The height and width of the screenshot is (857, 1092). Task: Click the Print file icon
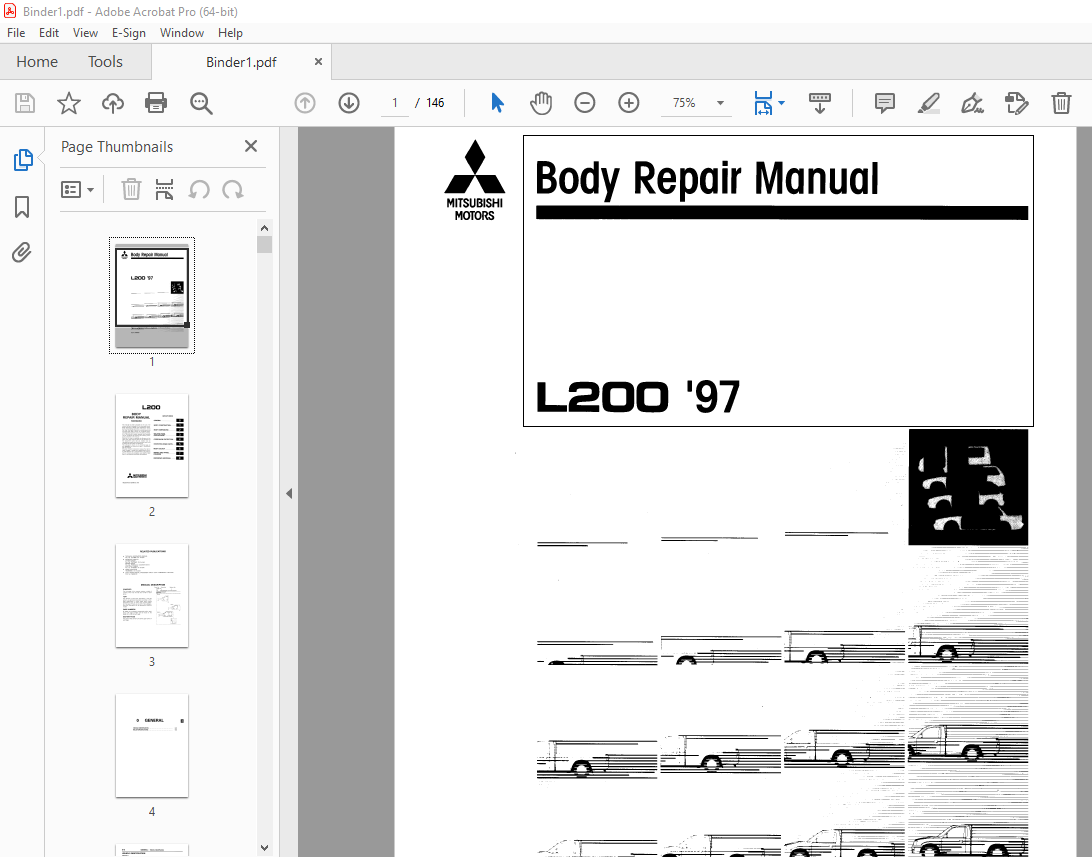[156, 103]
